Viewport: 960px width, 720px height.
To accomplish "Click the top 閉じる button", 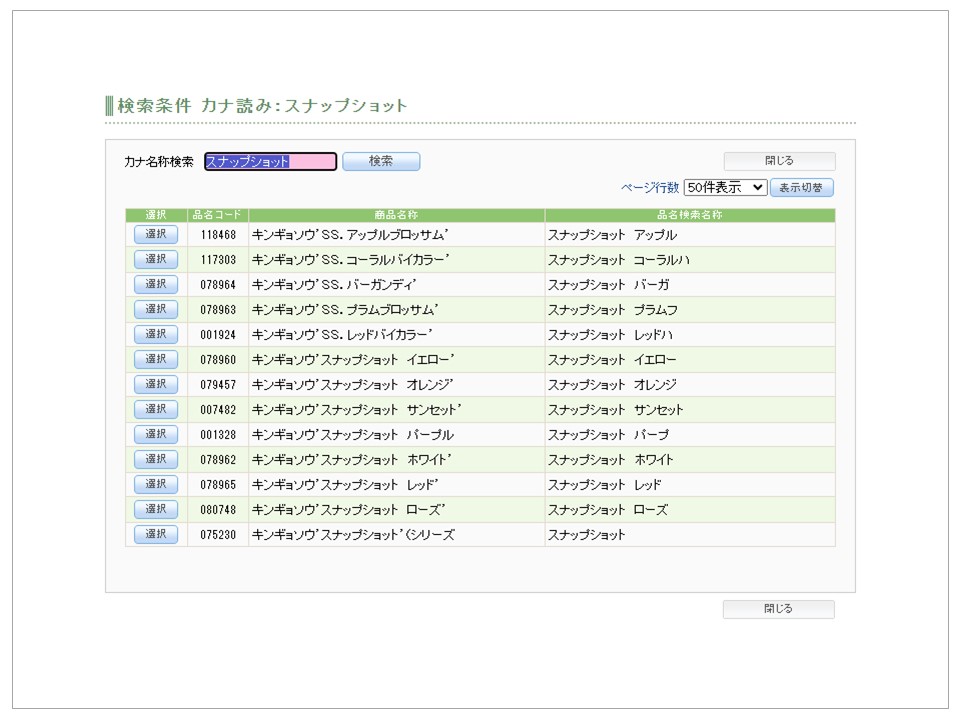I will coord(779,161).
